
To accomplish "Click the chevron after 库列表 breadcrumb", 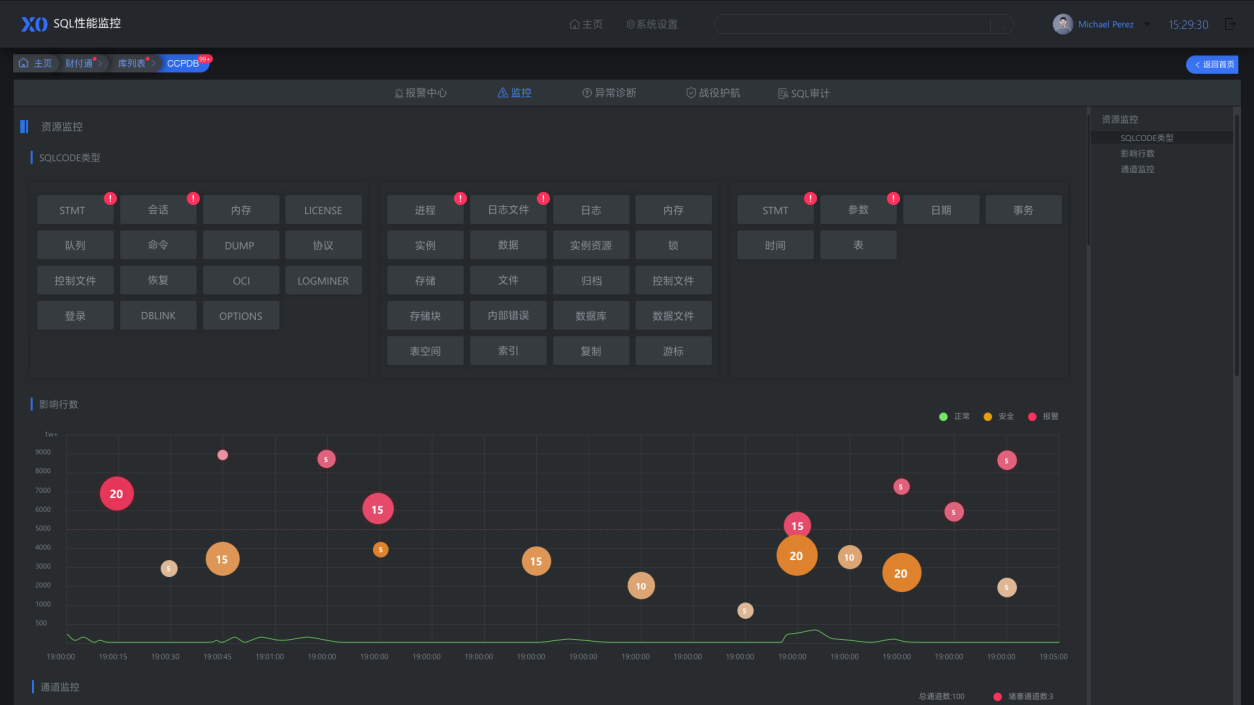I will click(154, 64).
